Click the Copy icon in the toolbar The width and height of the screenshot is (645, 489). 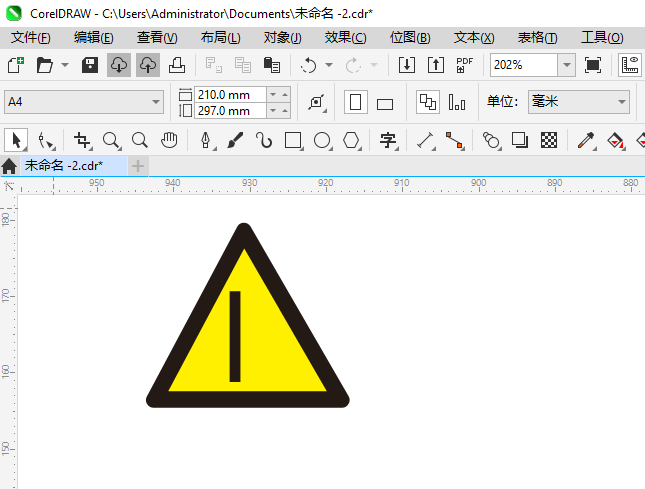click(x=243, y=65)
